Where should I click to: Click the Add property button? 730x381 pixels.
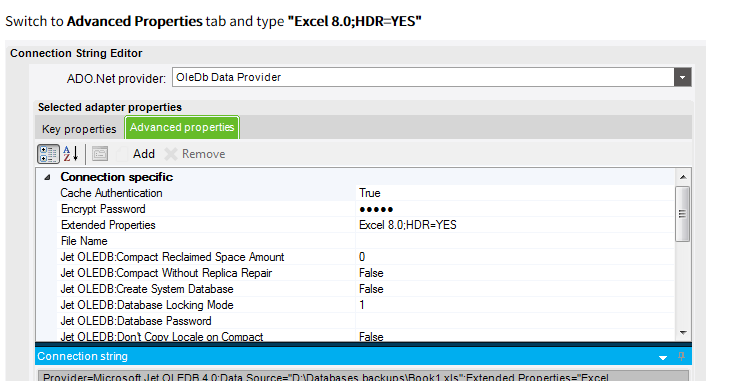point(136,154)
